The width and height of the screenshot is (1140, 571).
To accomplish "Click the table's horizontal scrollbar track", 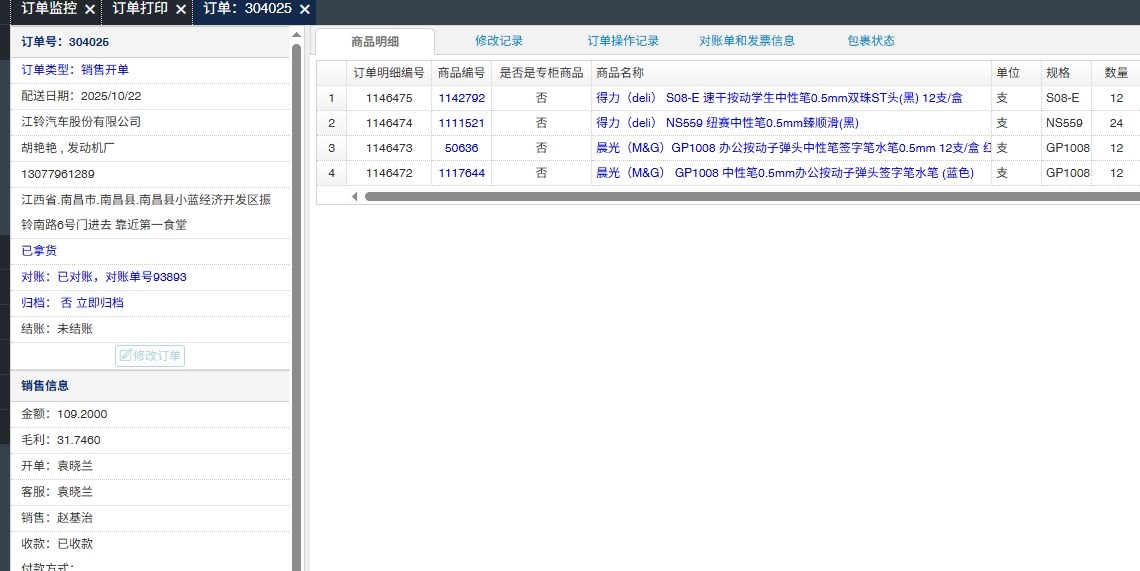I will [750, 196].
